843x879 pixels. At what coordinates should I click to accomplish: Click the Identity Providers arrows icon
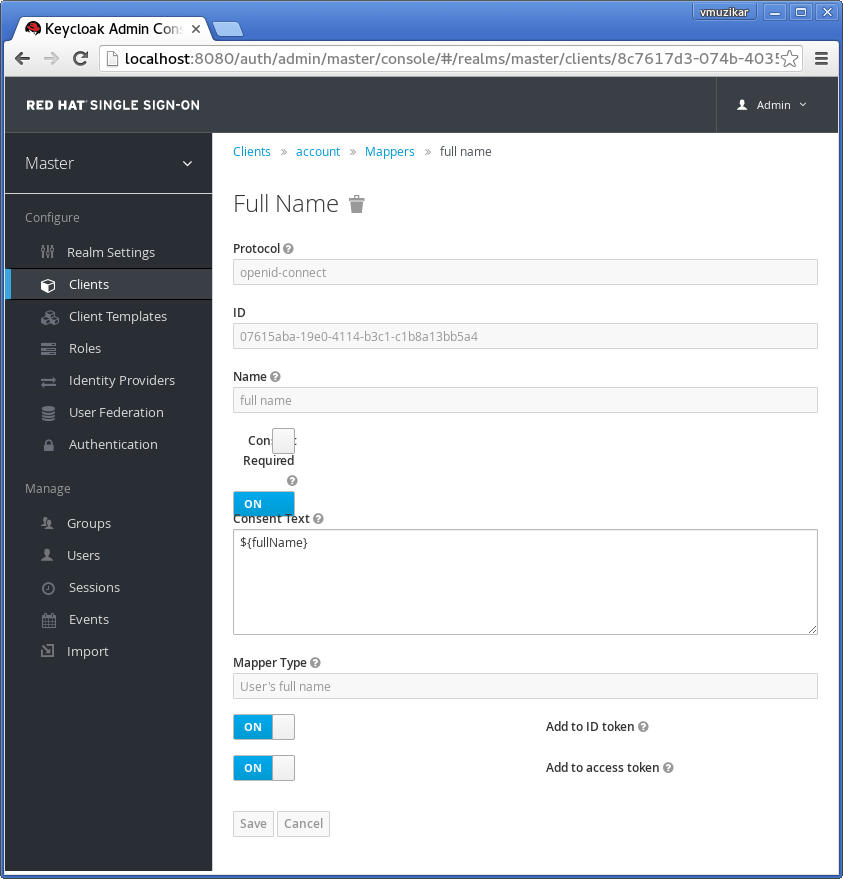pos(48,381)
